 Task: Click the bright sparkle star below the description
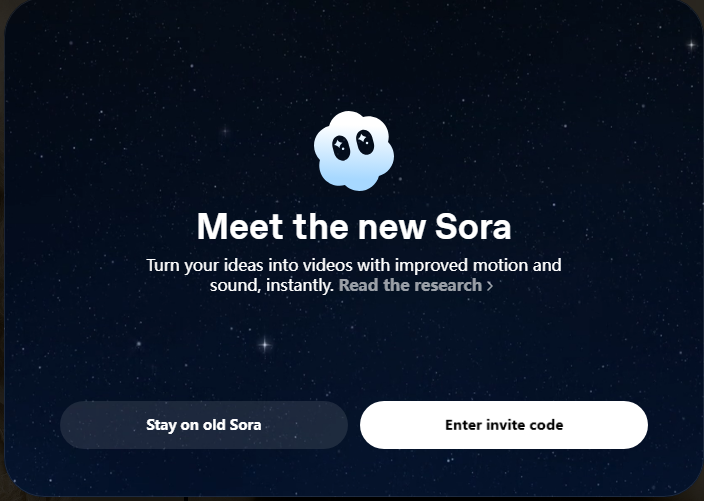(x=265, y=345)
